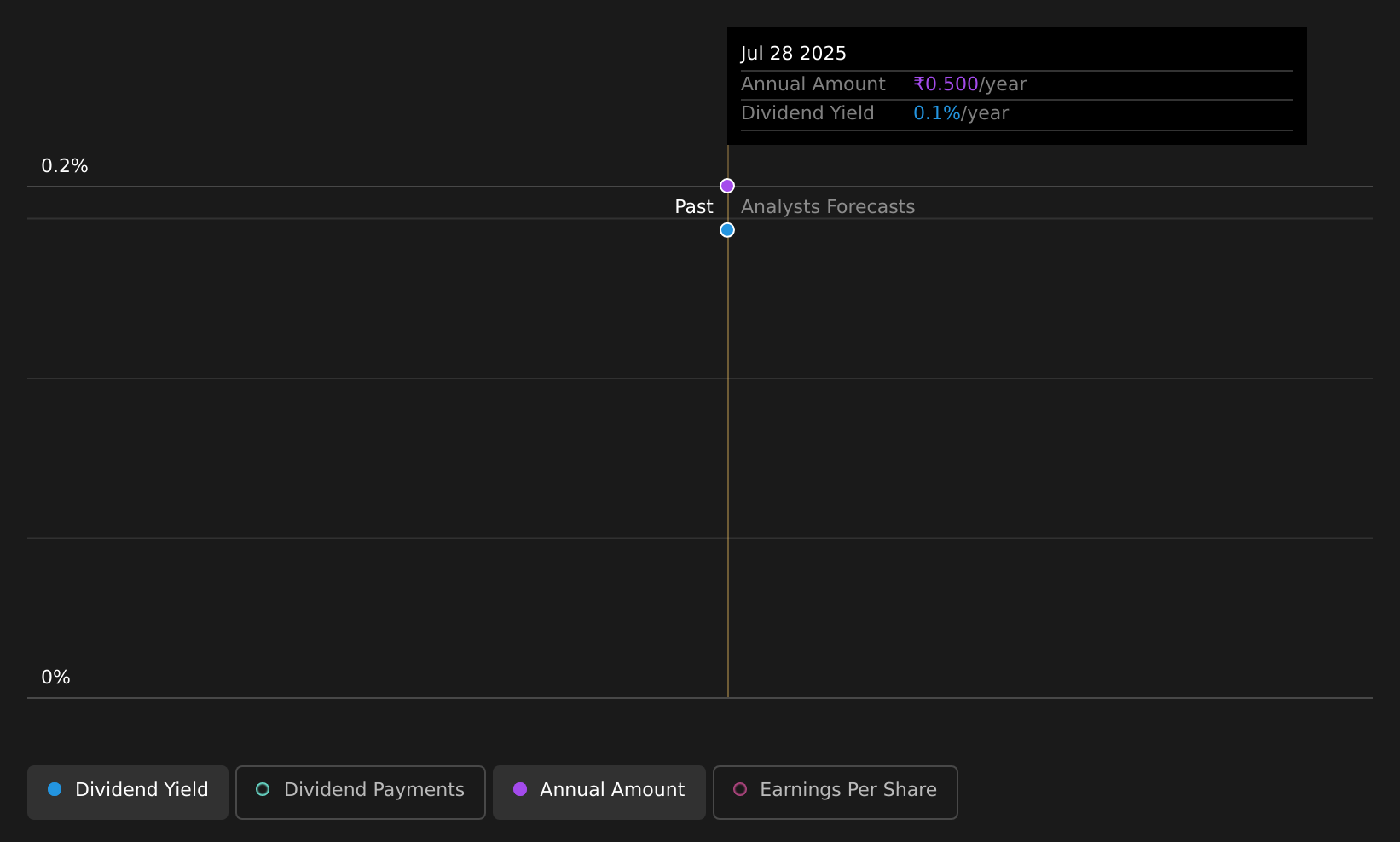Click the blue dot in Dividend Yield legend
The width and height of the screenshot is (1400, 842).
point(55,789)
